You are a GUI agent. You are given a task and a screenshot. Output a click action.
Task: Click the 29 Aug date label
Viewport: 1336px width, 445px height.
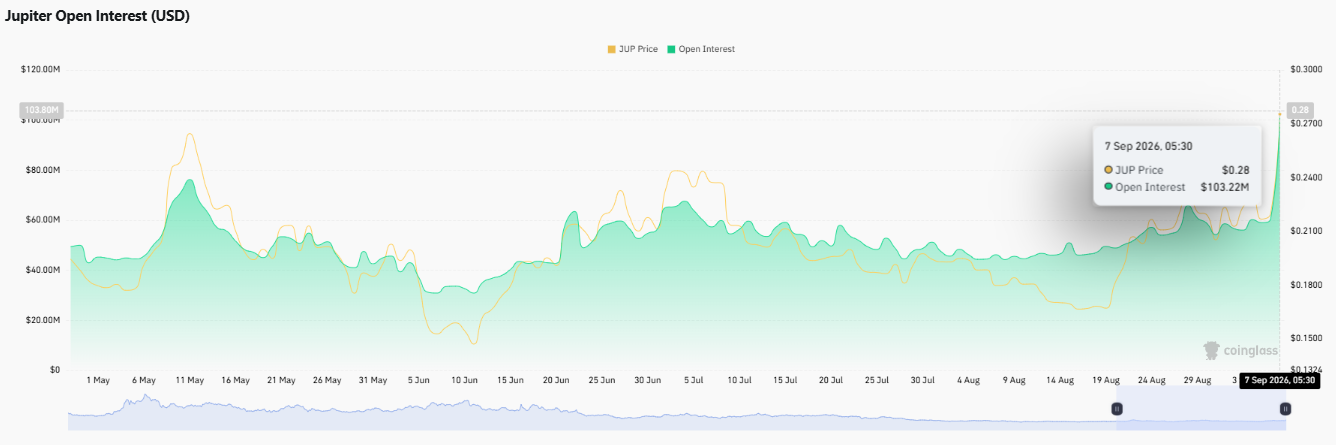1197,380
